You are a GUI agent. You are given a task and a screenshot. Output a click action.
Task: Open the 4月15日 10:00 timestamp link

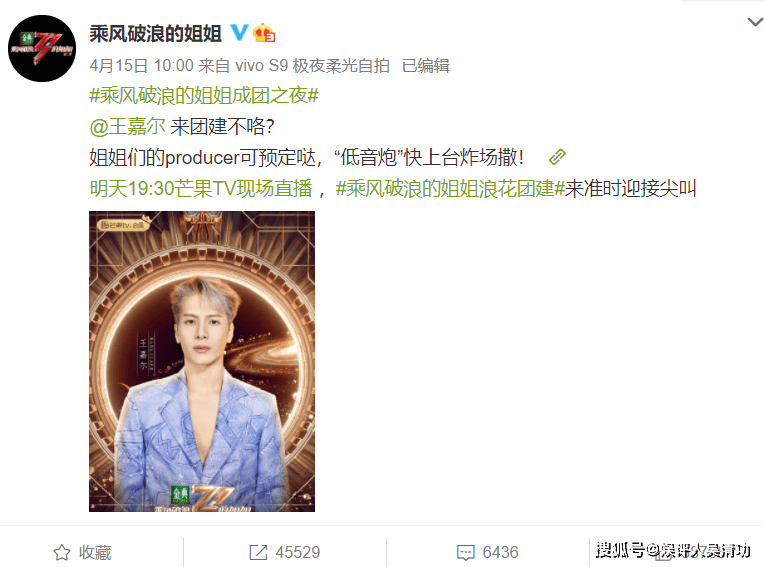point(141,66)
